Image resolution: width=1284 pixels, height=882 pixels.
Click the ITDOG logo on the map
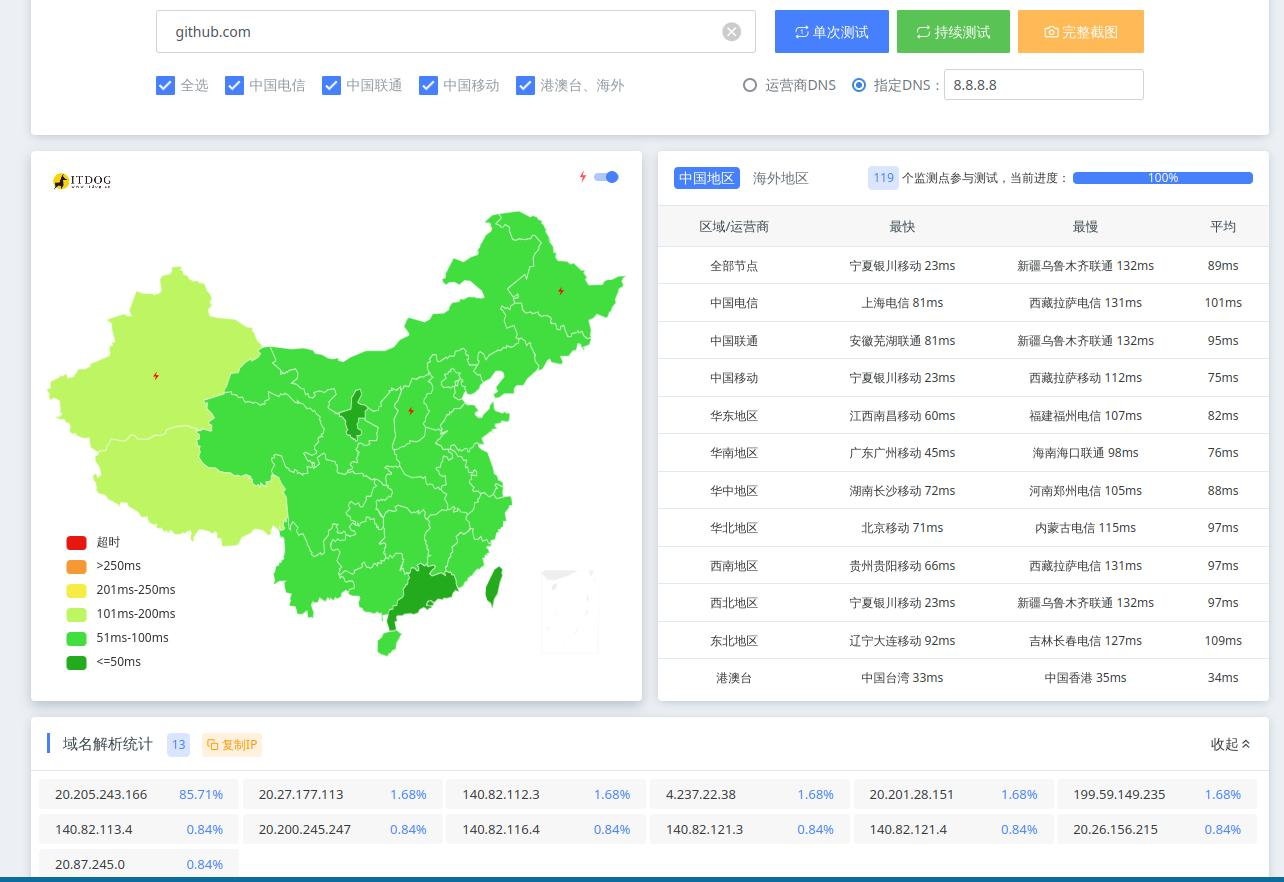coord(82,181)
